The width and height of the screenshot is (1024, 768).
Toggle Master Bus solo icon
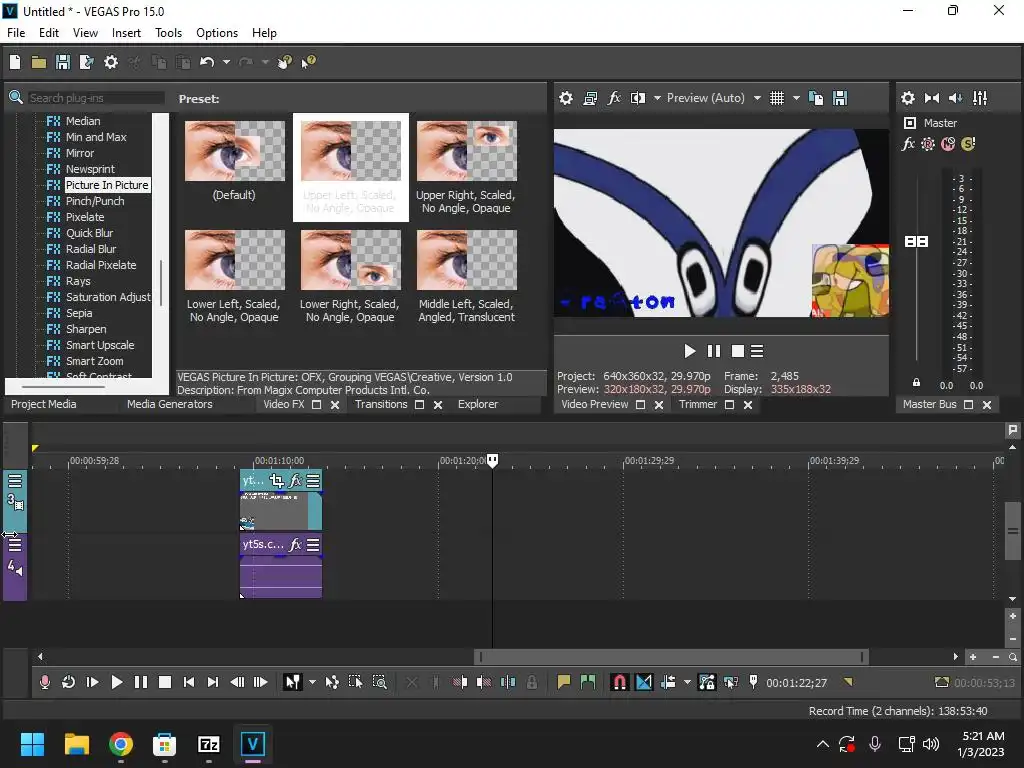(968, 144)
